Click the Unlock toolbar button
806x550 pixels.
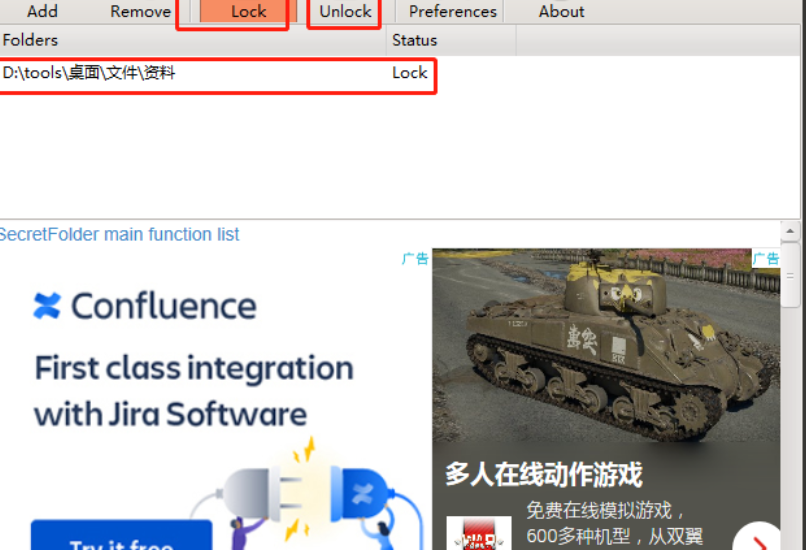coord(345,11)
